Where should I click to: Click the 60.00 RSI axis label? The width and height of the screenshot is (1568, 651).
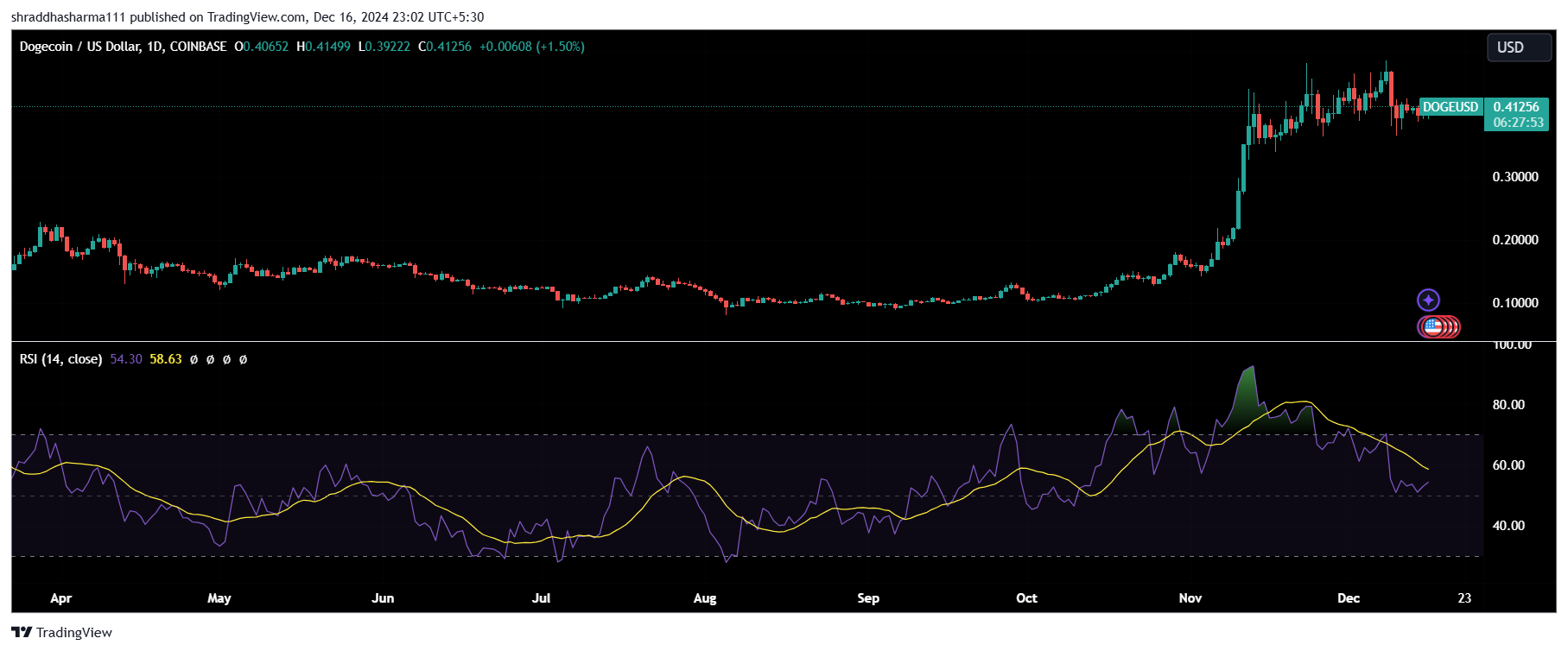click(1508, 465)
